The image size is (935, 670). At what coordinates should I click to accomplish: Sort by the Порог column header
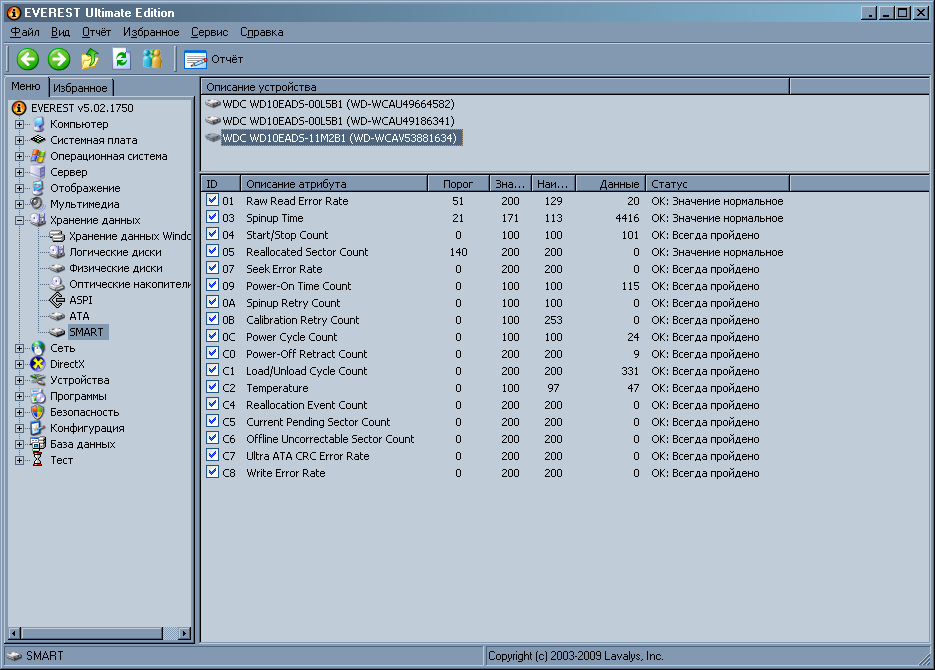(x=458, y=184)
